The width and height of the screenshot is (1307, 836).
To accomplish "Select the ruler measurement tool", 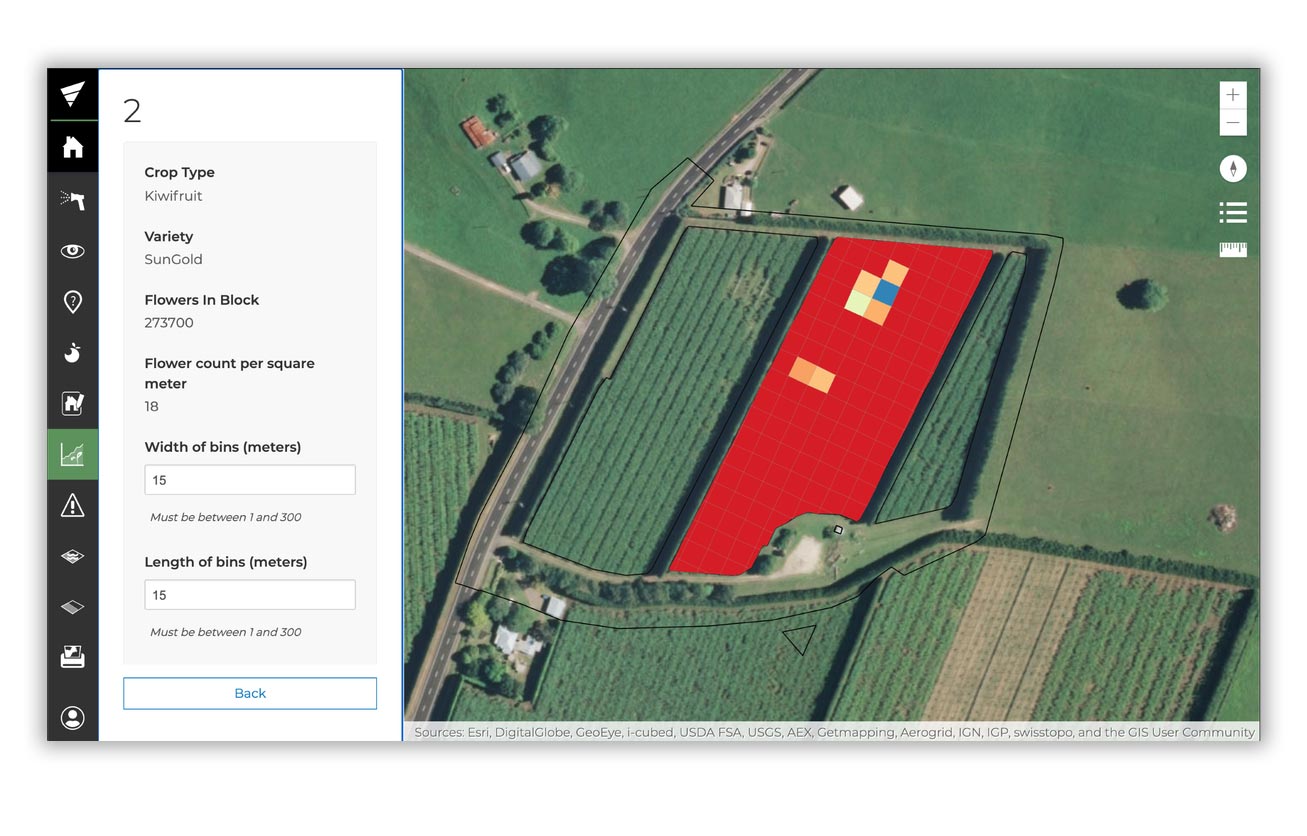I will coord(1233,249).
